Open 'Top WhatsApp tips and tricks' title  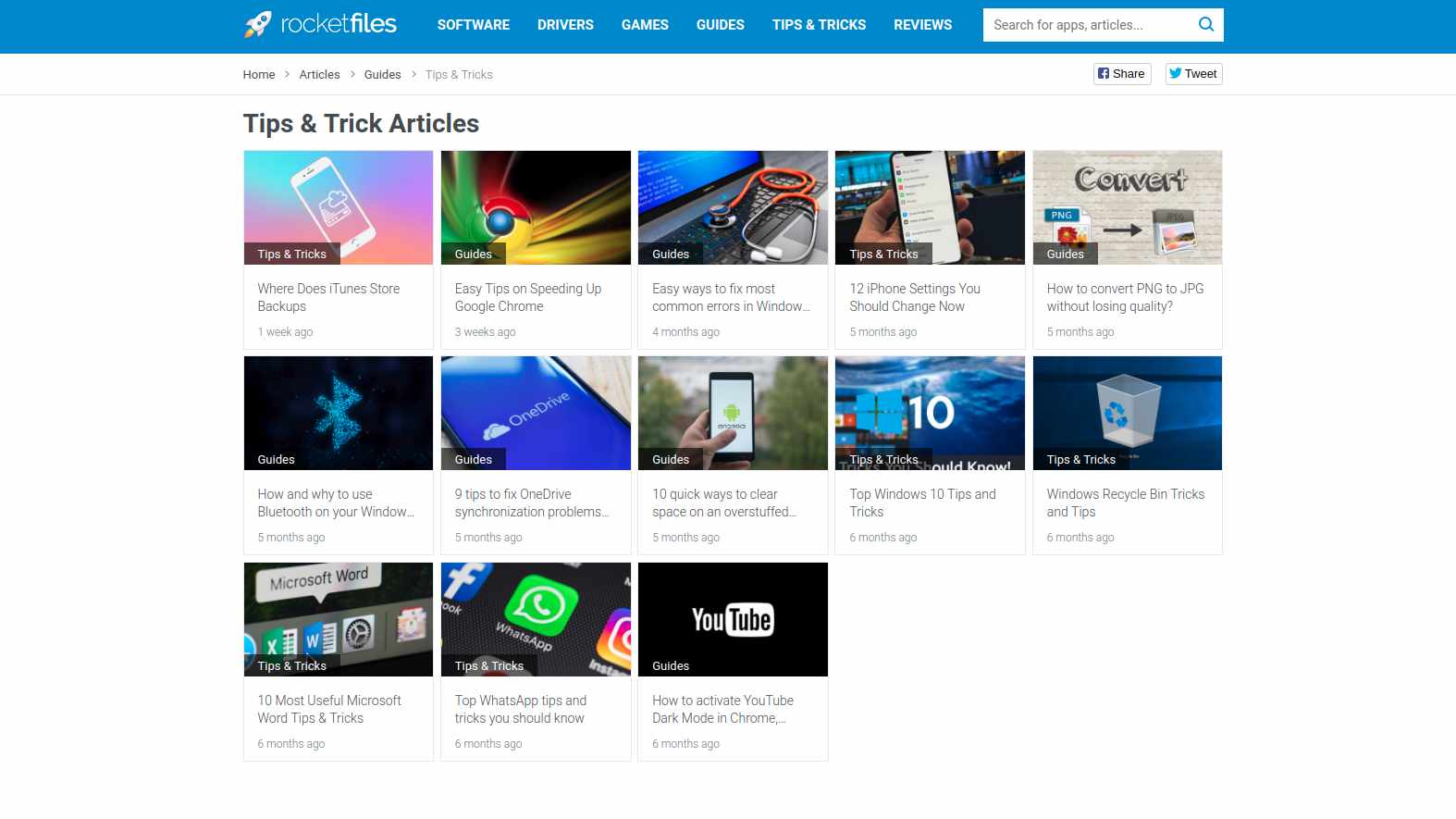[x=521, y=709]
